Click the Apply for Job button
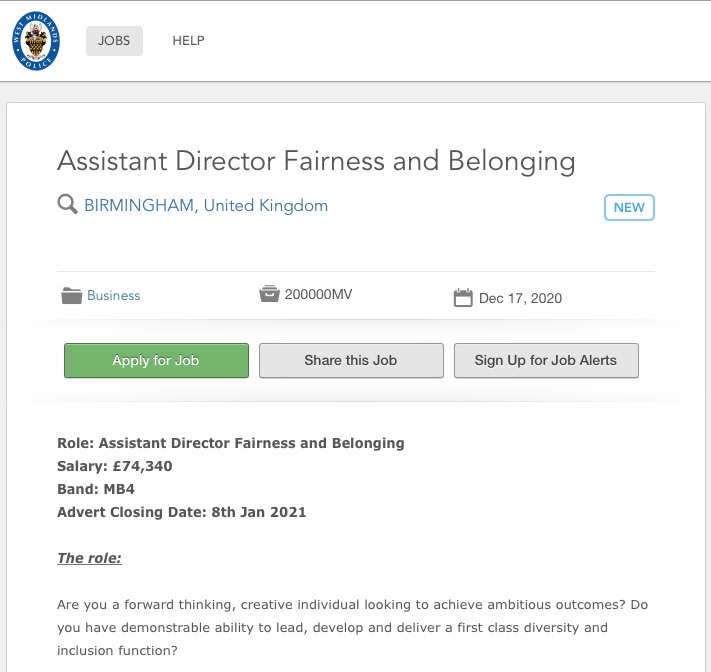This screenshot has height=672, width=711. (156, 360)
